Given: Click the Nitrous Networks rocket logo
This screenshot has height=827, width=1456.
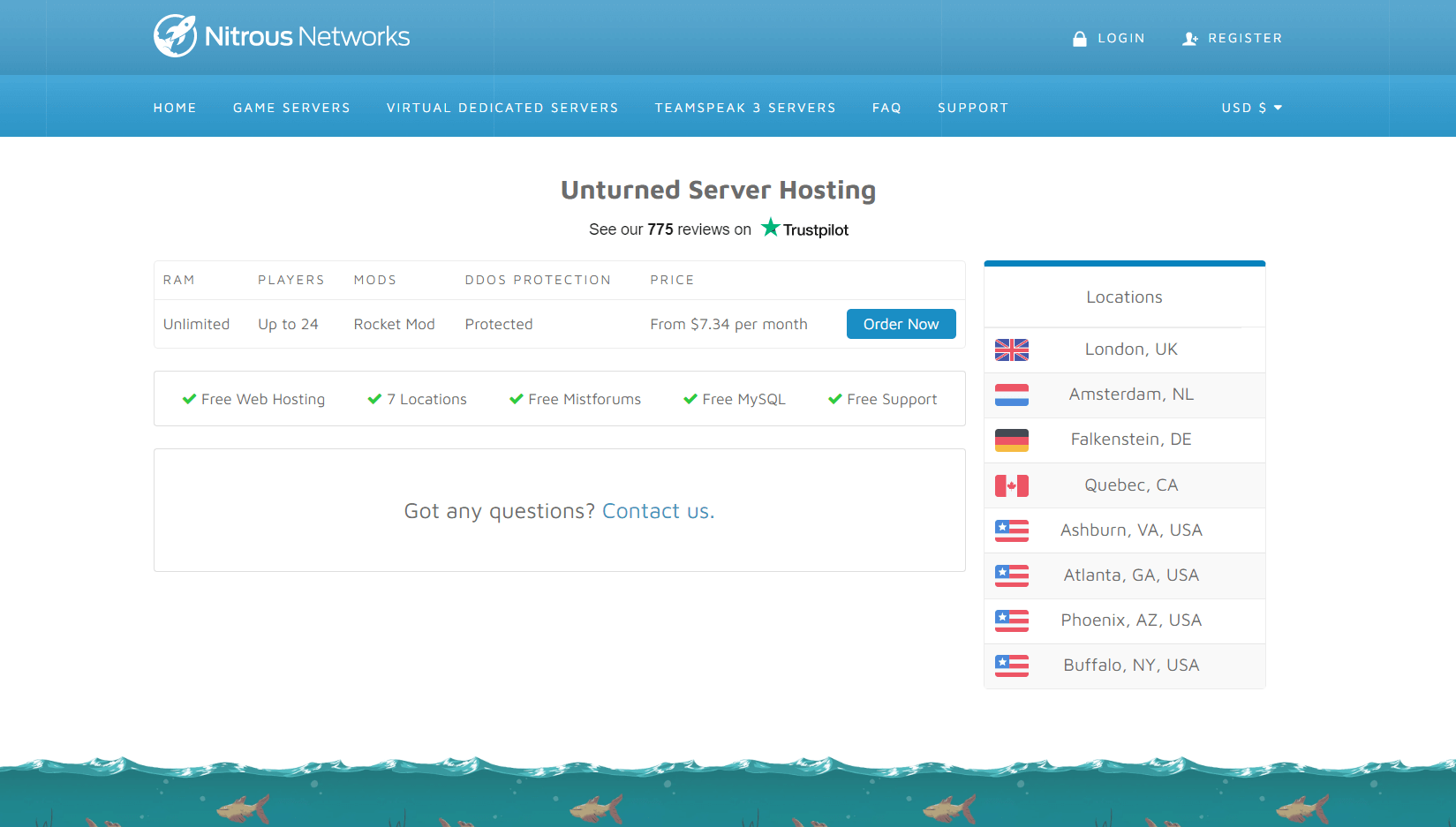Looking at the screenshot, I should (x=175, y=36).
